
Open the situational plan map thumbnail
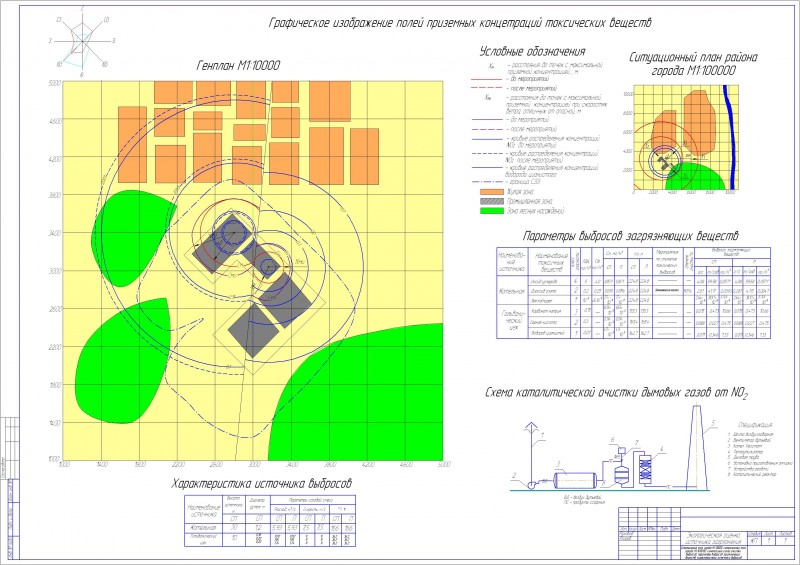tap(685, 139)
